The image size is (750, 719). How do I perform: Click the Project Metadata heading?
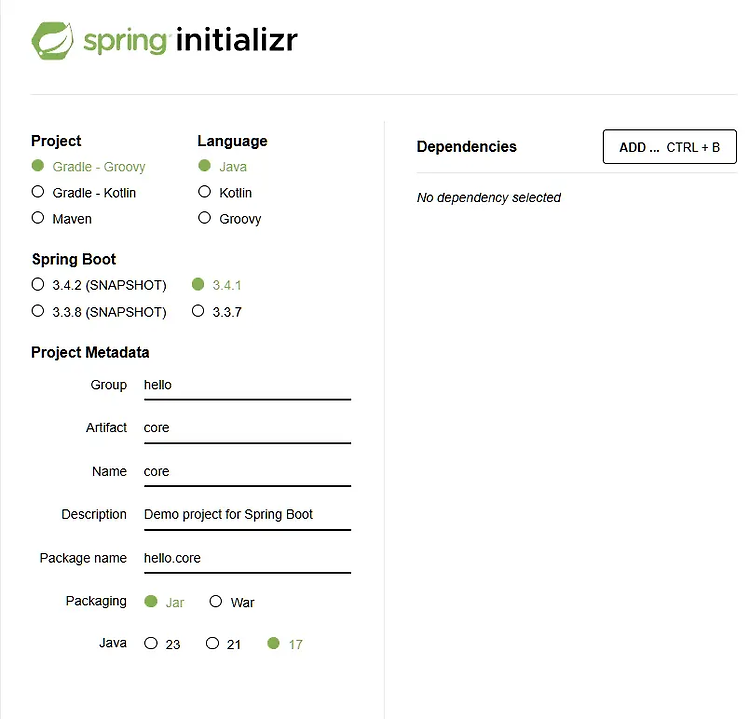(x=90, y=353)
